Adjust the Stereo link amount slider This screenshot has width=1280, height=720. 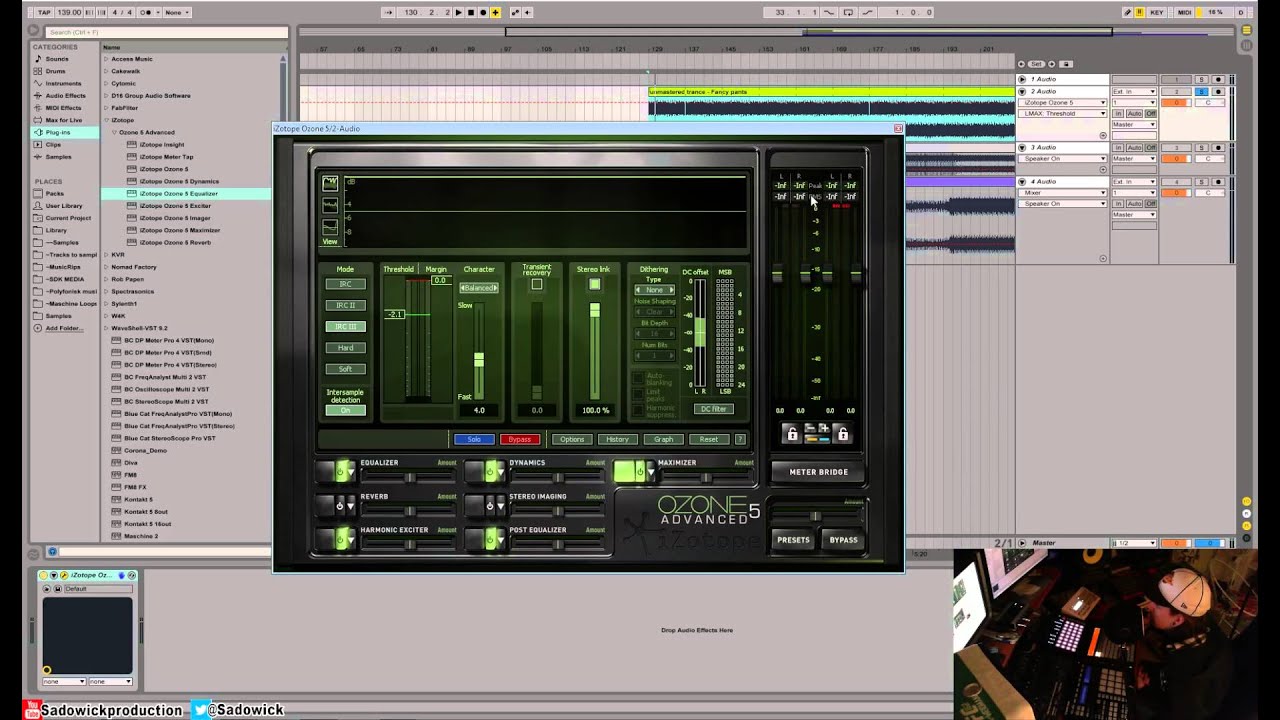(x=594, y=311)
